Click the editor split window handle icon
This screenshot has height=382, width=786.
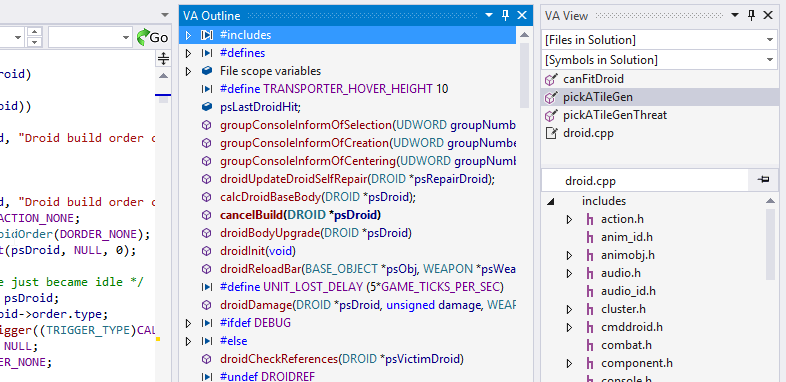pos(163,59)
